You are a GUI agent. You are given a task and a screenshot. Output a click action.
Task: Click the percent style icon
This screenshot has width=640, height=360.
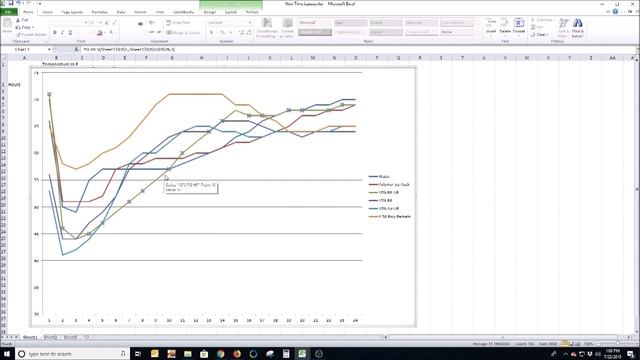pos(223,33)
